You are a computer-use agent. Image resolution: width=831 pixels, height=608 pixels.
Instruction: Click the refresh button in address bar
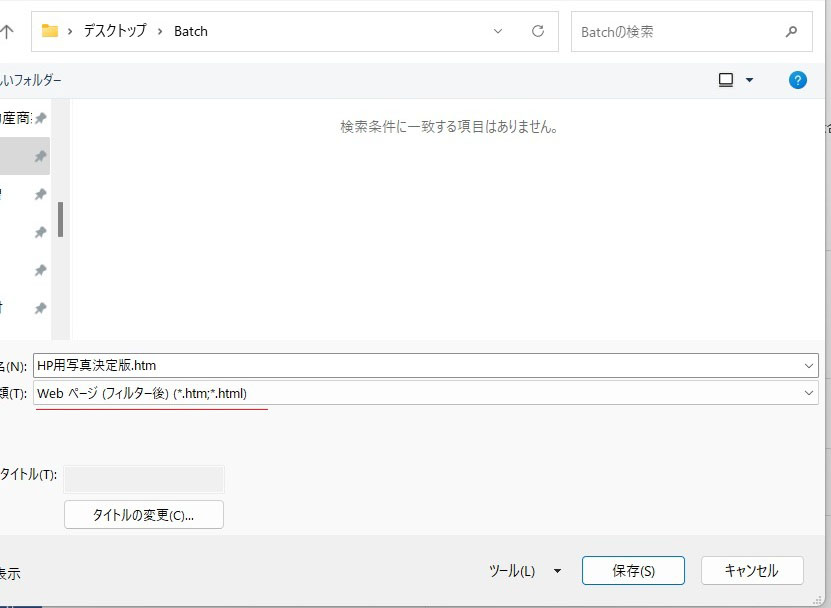pos(538,31)
